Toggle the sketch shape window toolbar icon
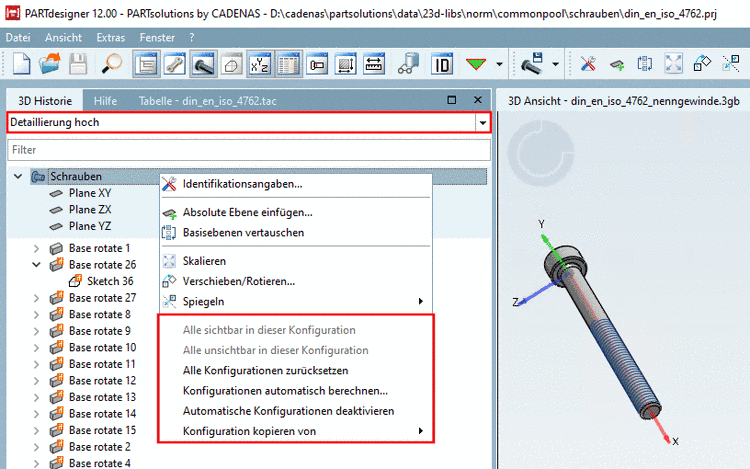 coord(232,64)
